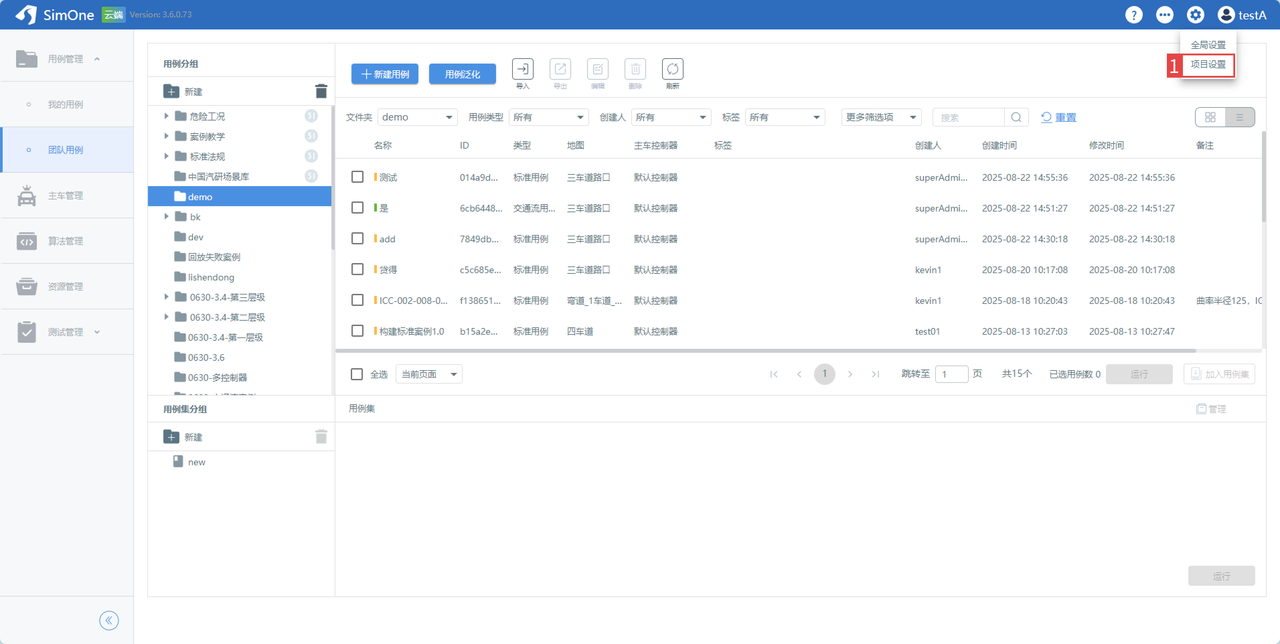The width and height of the screenshot is (1280, 644).
Task: Click the 跳转至 page number field
Action: [x=951, y=374]
